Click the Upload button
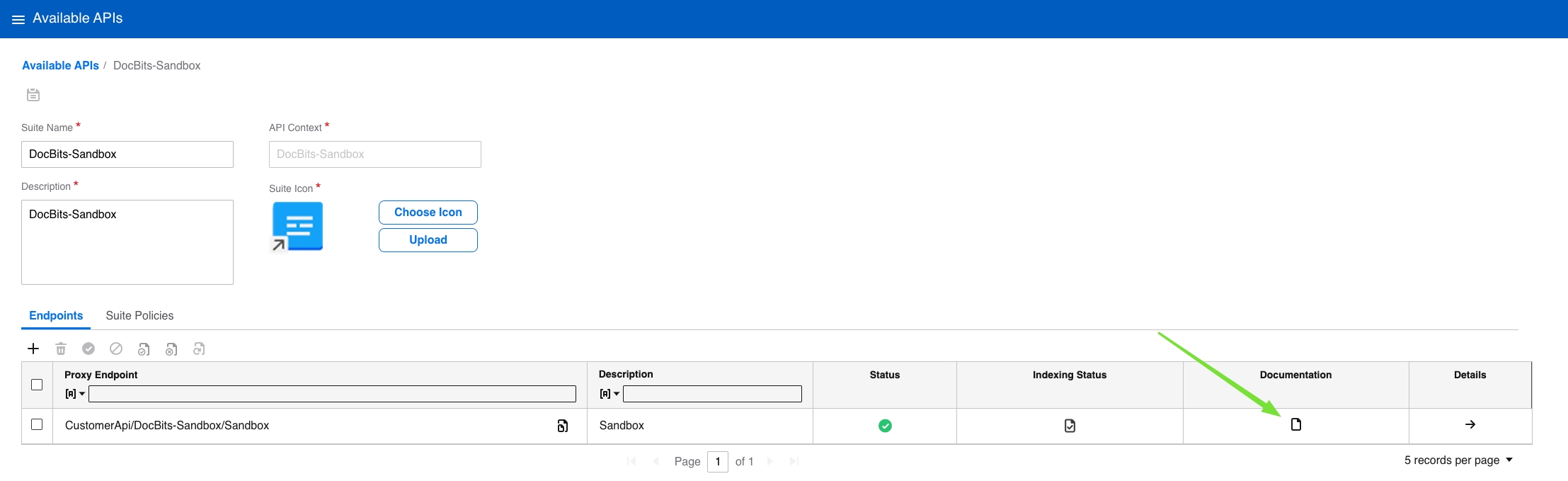This screenshot has width=1568, height=481. [x=428, y=240]
